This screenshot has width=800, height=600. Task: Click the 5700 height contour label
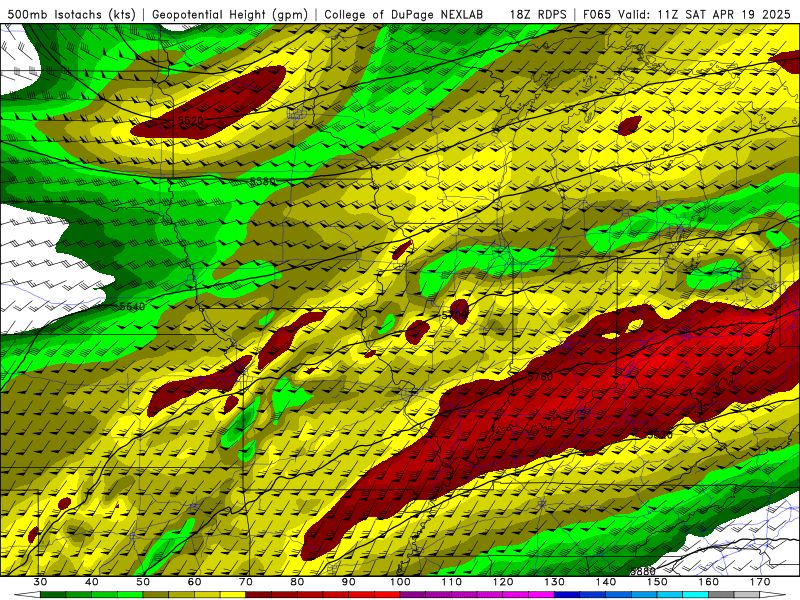(454, 315)
